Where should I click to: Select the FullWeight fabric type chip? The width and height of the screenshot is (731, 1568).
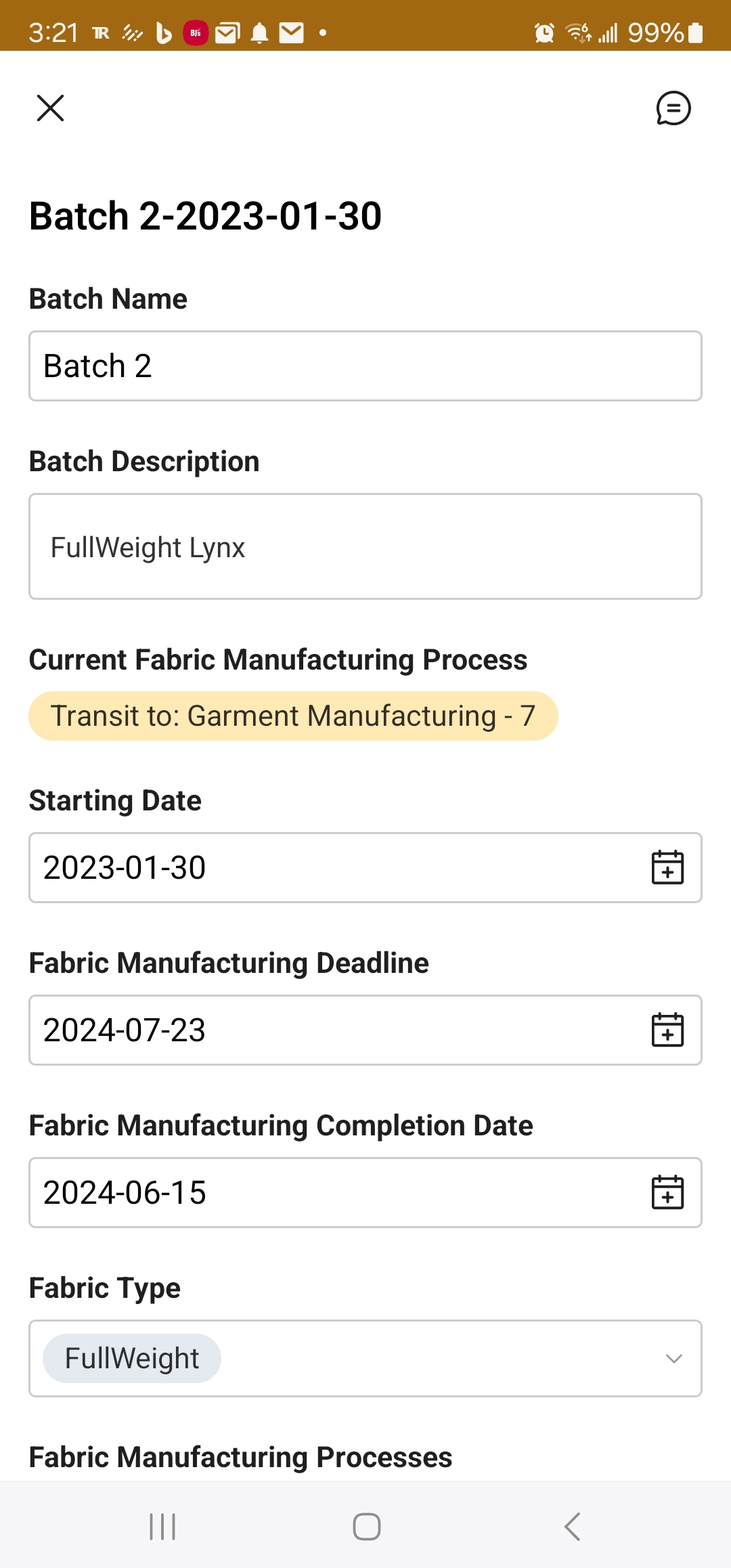[x=132, y=1358]
